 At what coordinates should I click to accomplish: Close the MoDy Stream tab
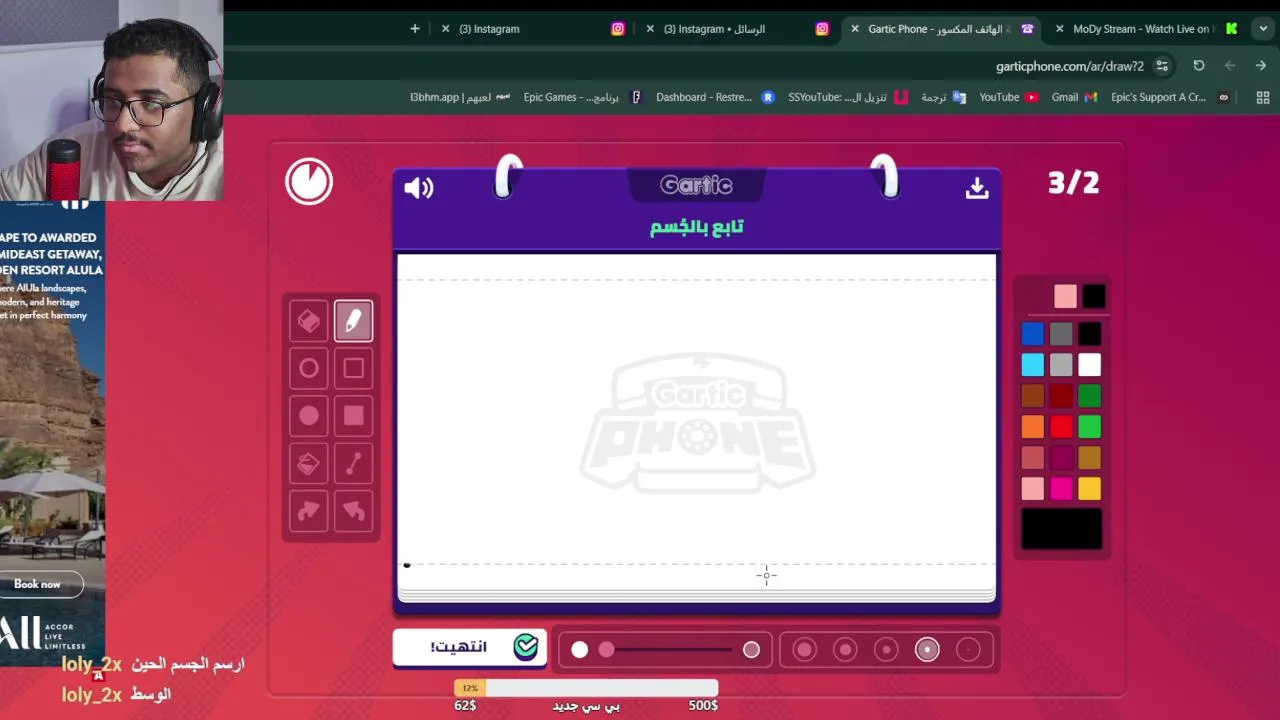[x=1060, y=29]
